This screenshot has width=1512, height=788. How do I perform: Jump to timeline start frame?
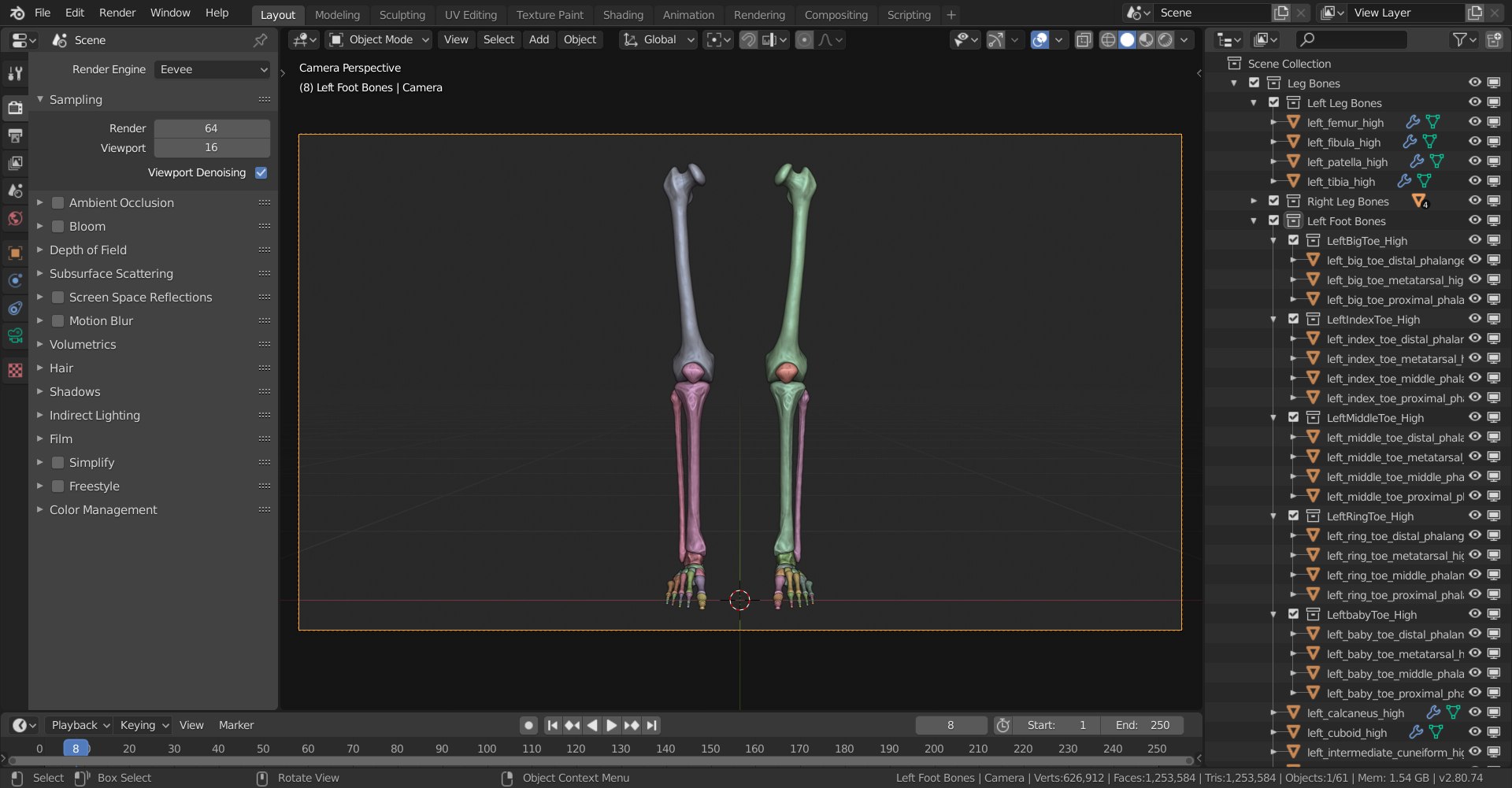coord(553,725)
